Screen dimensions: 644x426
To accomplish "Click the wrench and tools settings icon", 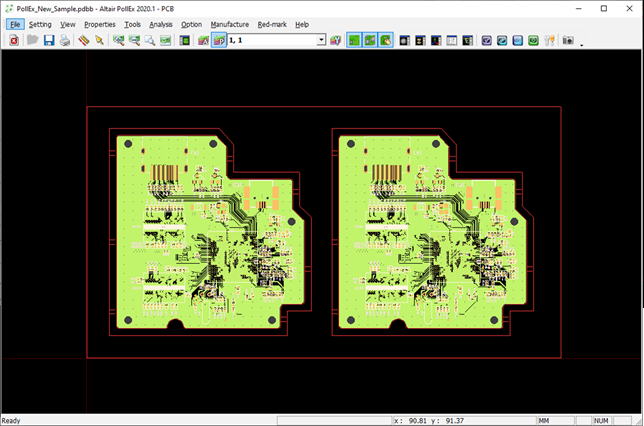I will click(549, 40).
